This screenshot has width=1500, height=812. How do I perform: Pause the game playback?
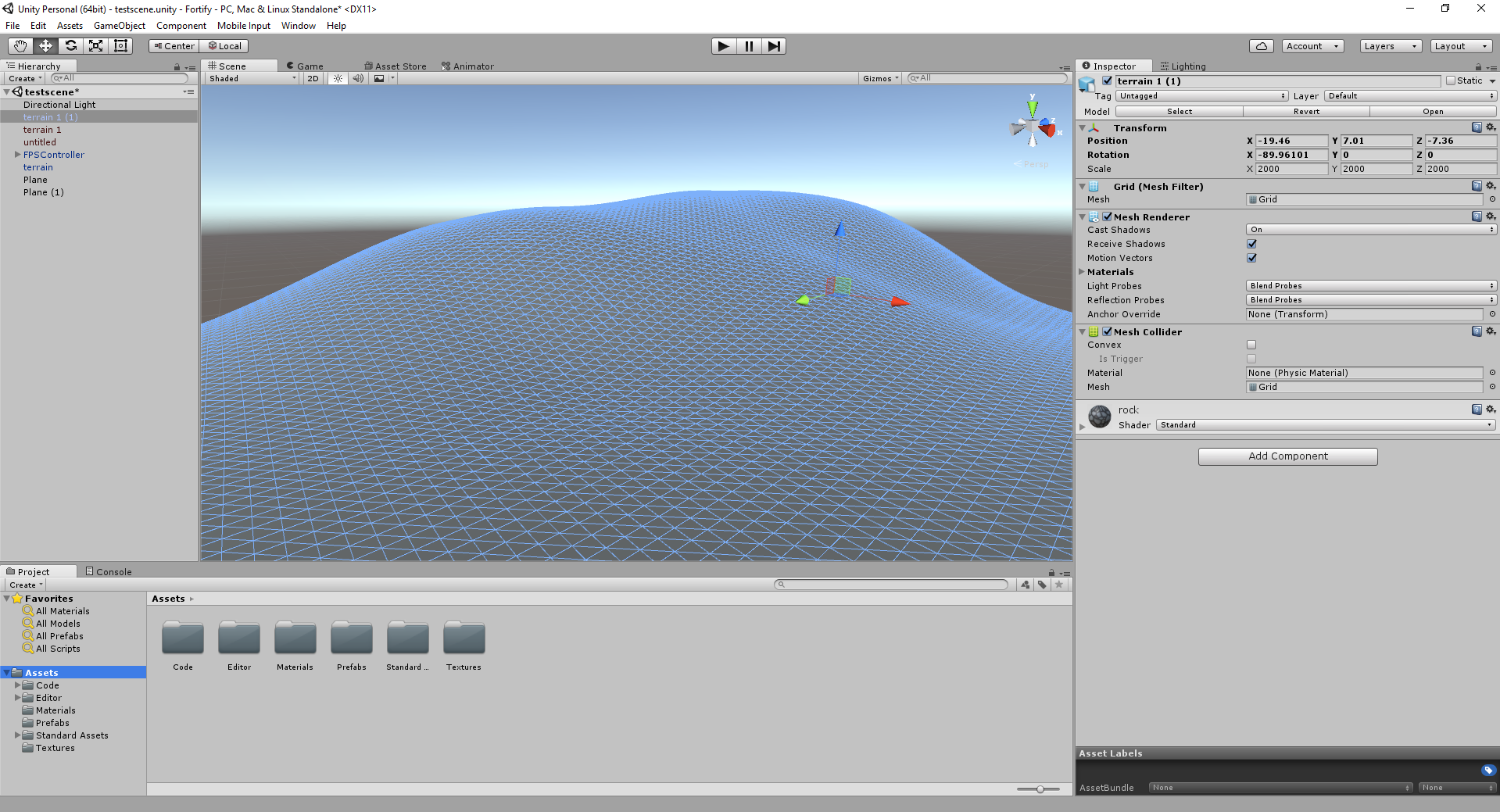[x=749, y=46]
